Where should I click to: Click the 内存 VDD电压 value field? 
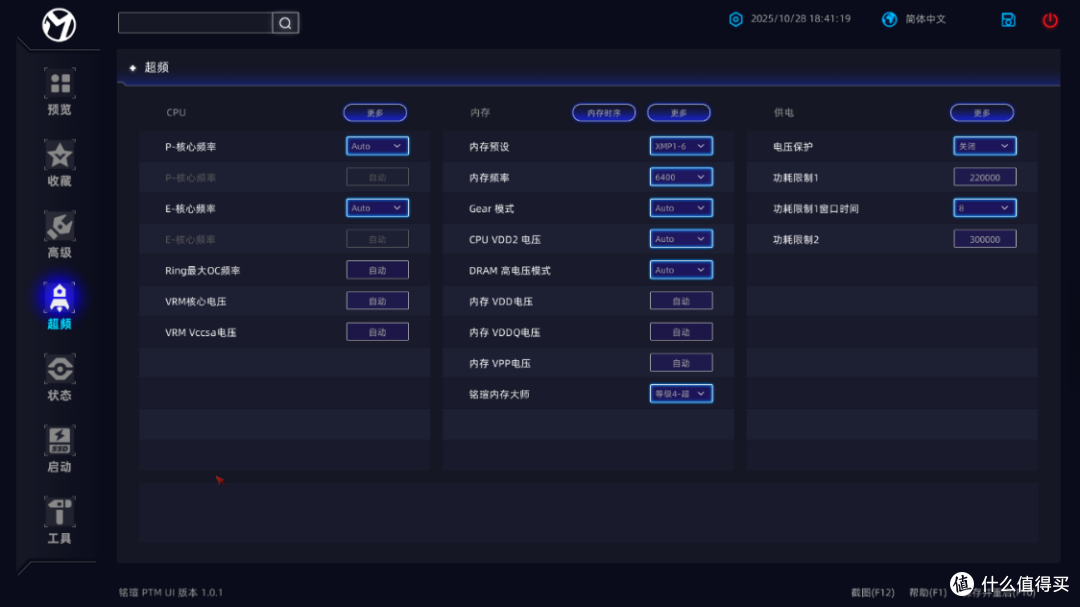tap(681, 301)
